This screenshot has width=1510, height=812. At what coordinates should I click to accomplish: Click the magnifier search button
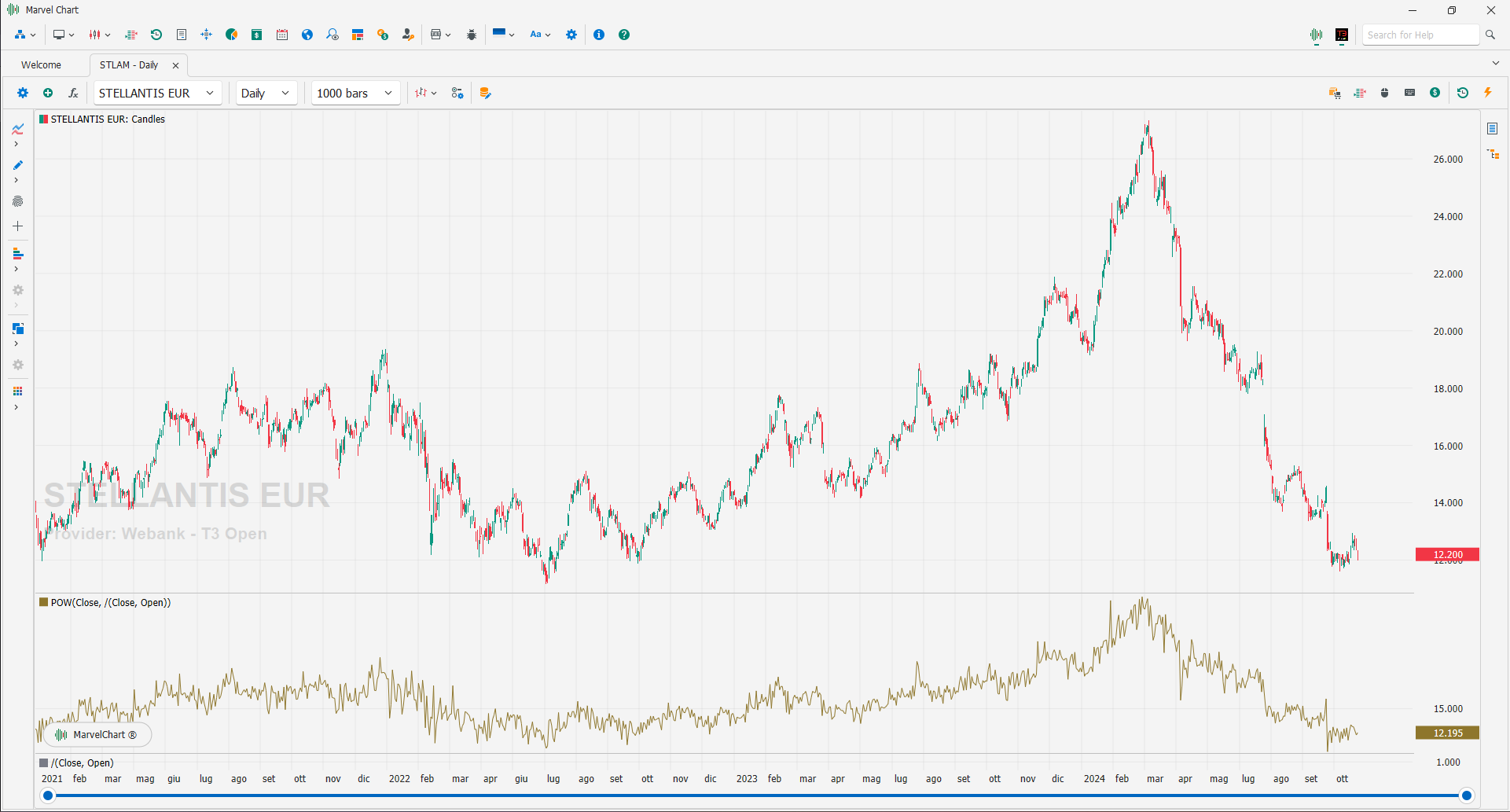tap(1490, 35)
